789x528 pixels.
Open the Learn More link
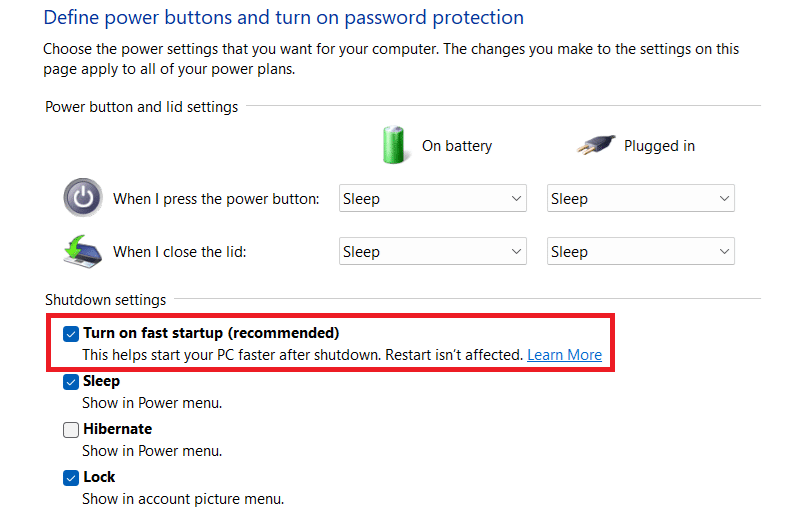pos(564,355)
